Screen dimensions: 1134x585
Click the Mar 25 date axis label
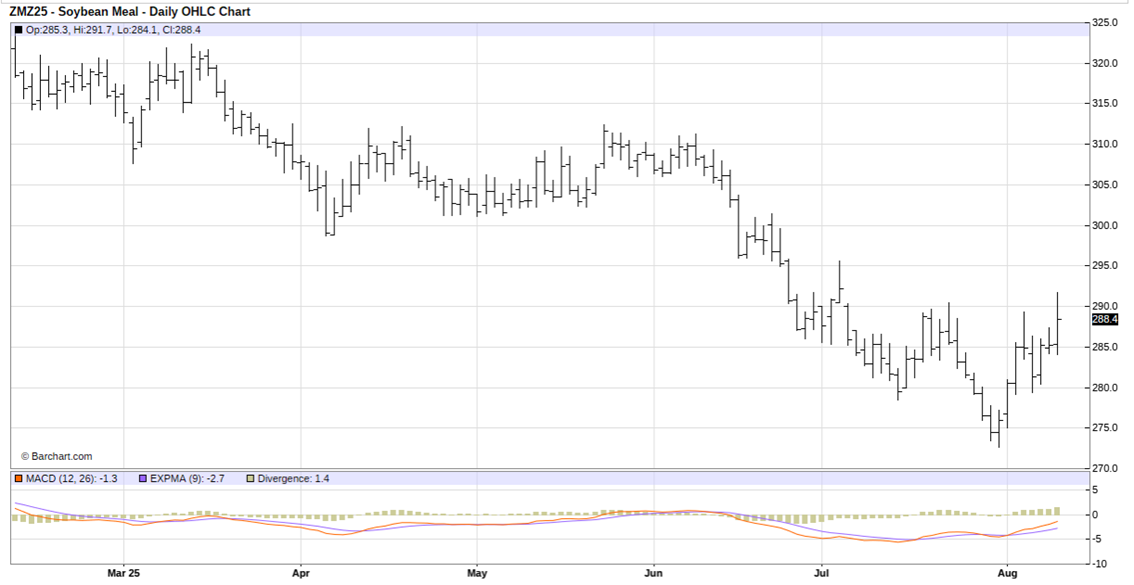[123, 573]
